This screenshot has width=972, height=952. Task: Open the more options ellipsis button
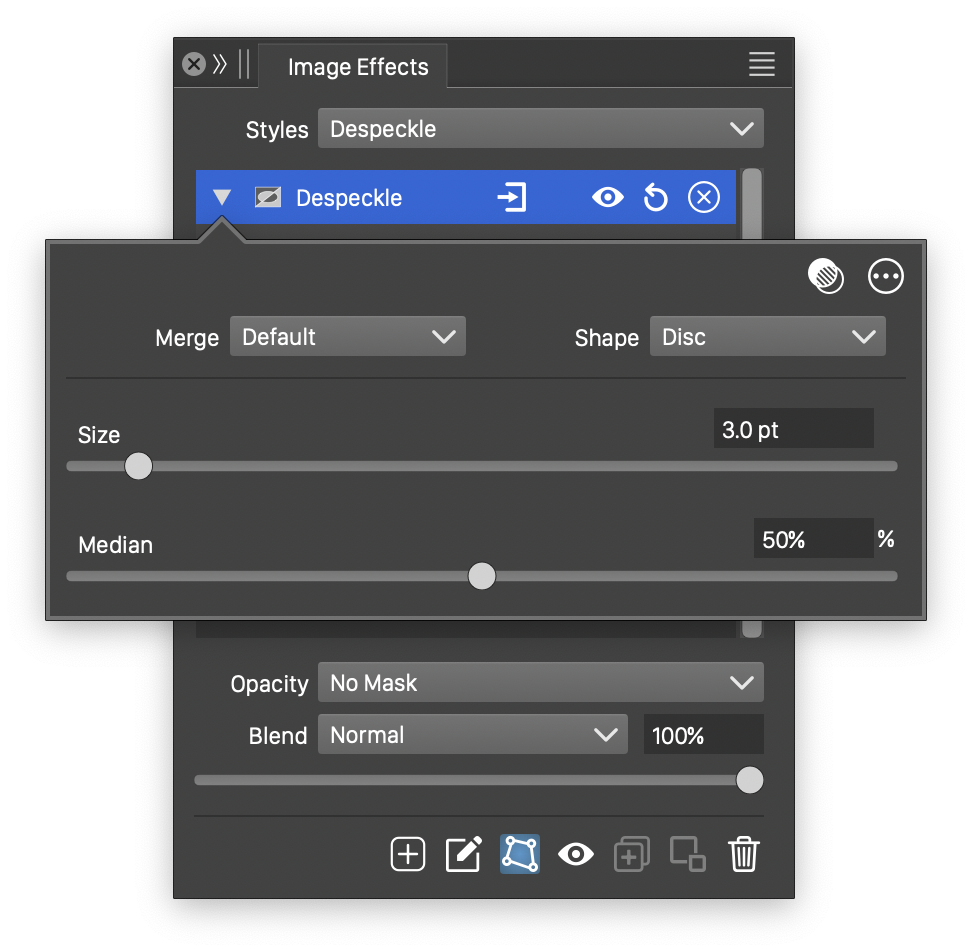point(886,276)
